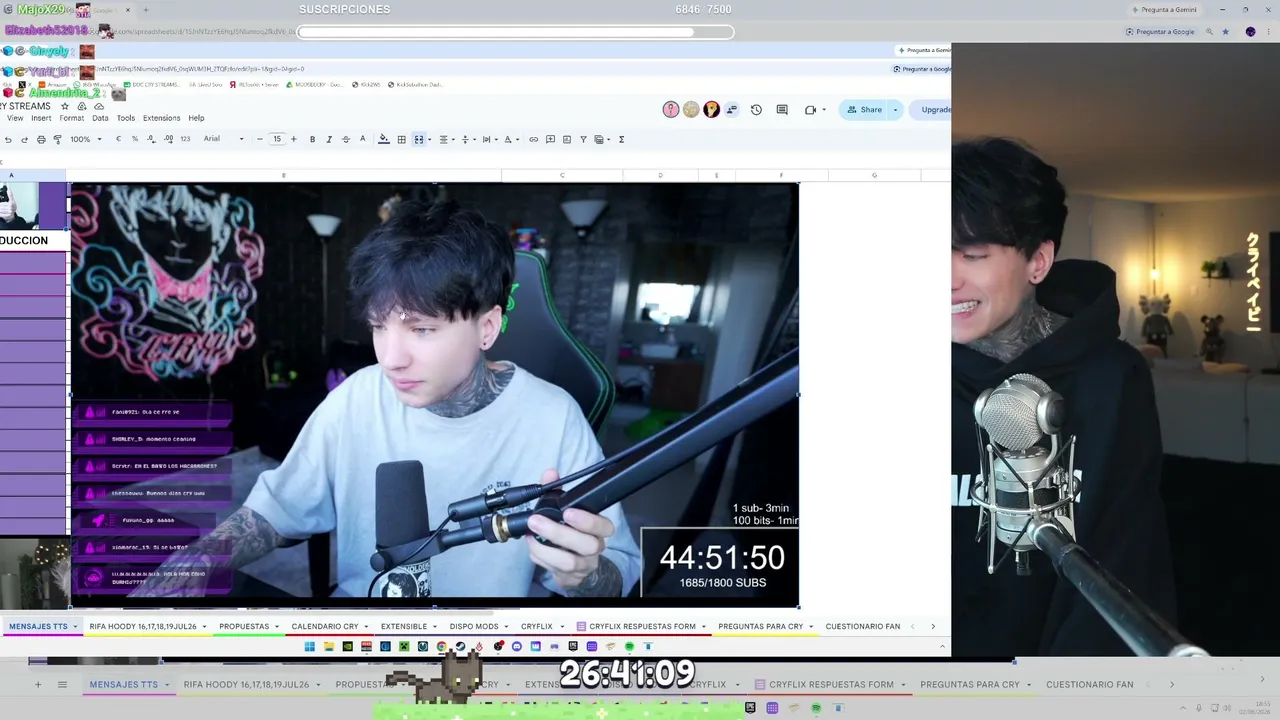Viewport: 1280px width, 720px height.
Task: Activate the paint format tool
Action: click(57, 139)
